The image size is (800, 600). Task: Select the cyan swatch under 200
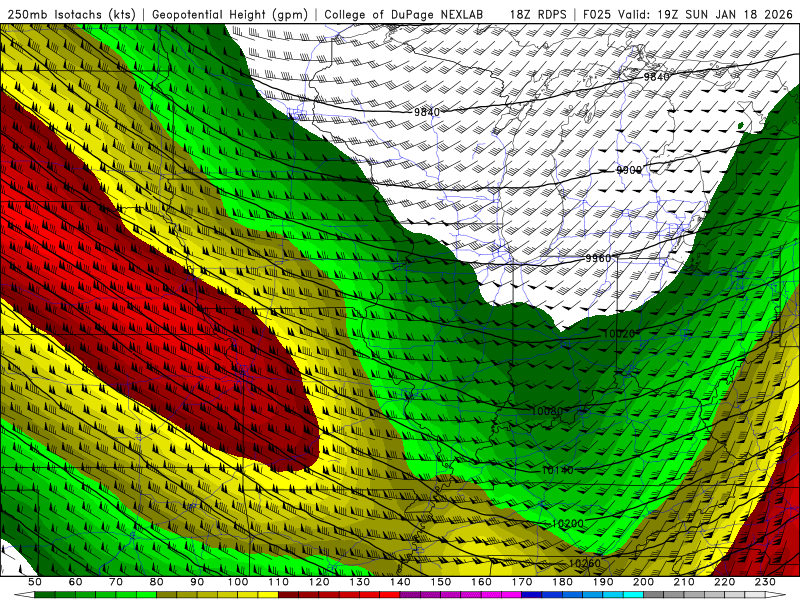pos(633,595)
